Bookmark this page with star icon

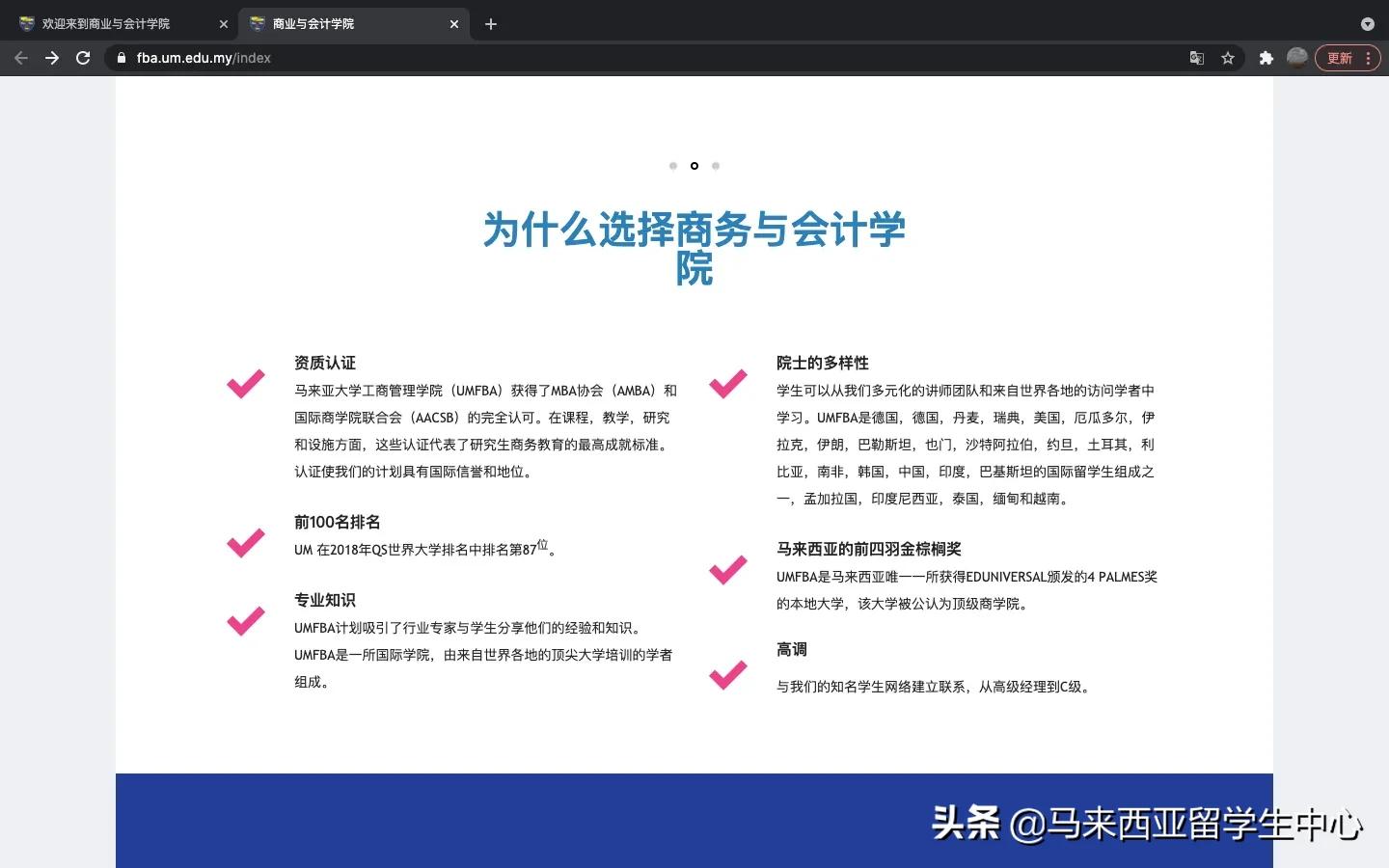pyautogui.click(x=1228, y=58)
